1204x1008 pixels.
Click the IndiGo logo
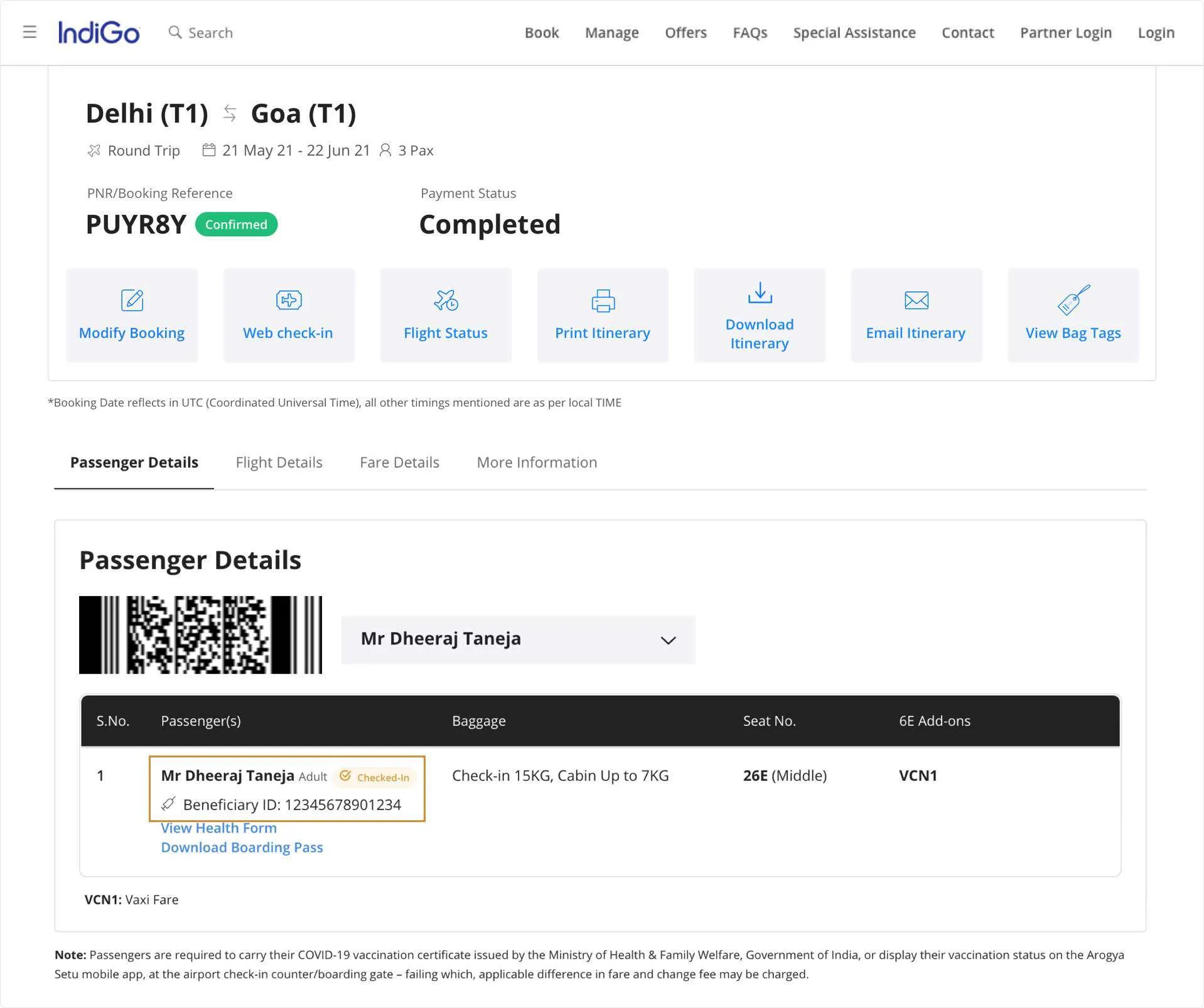click(x=99, y=33)
